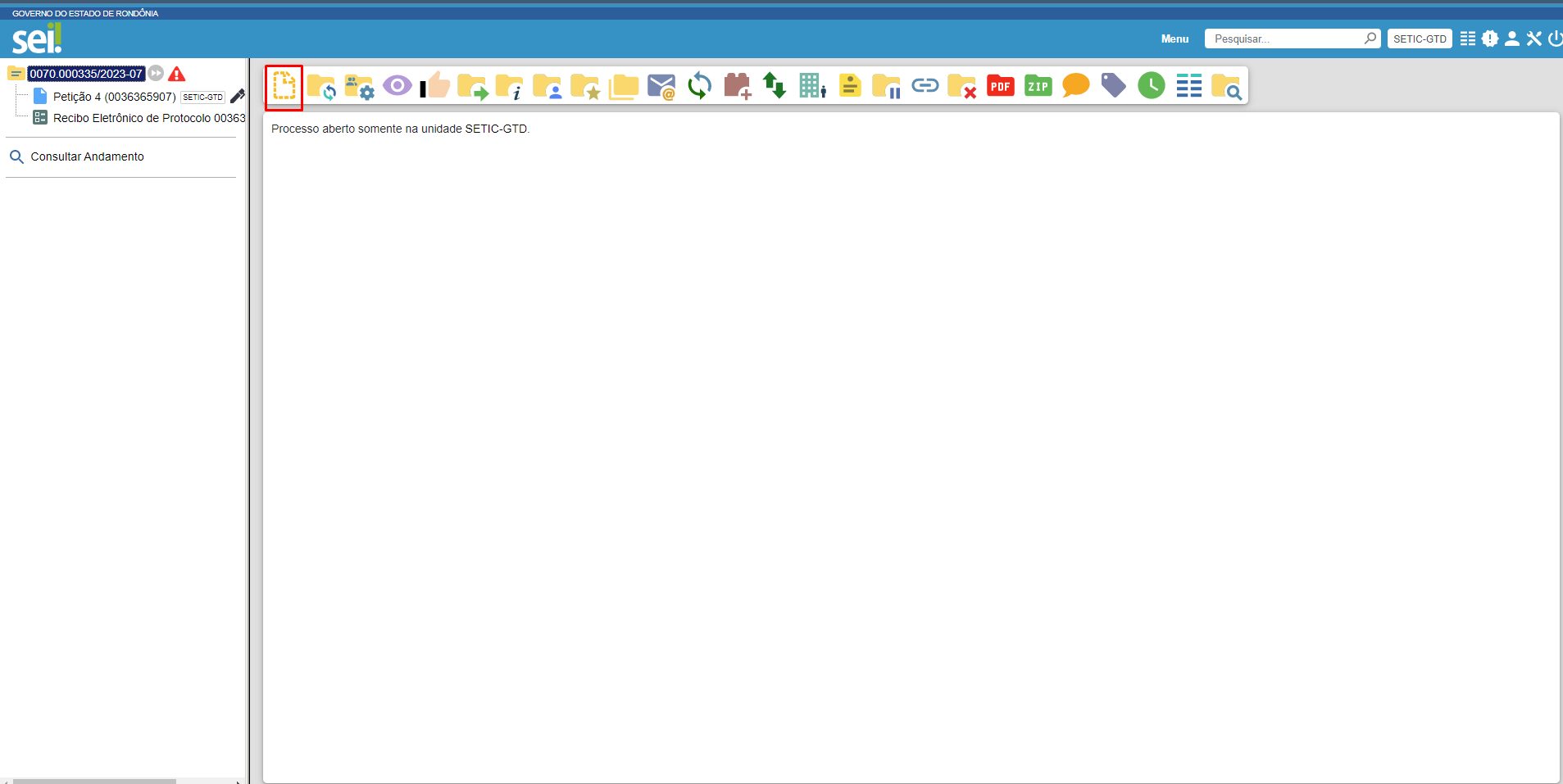Click the process folder icon in tree
This screenshot has height=784, width=1563.
tap(16, 74)
